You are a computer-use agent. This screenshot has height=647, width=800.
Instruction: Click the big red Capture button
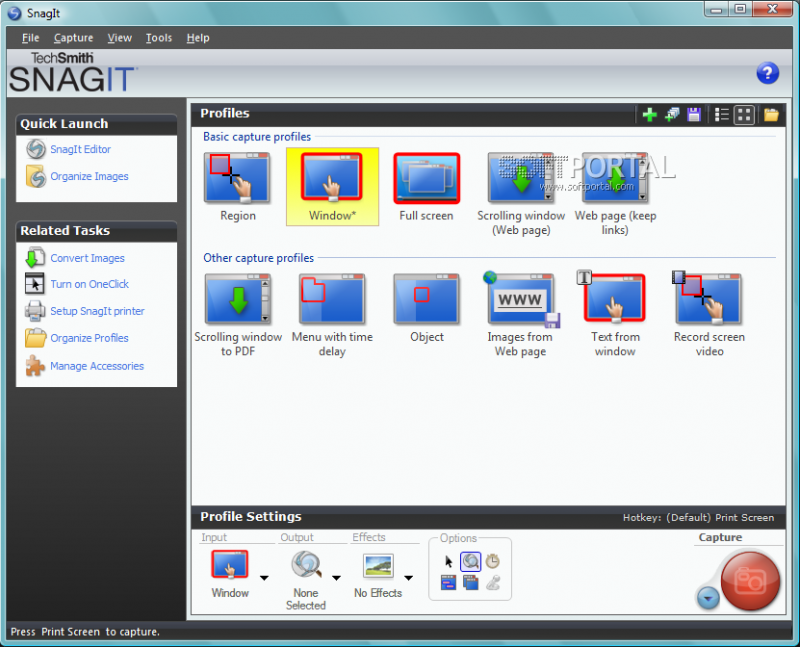(x=750, y=581)
